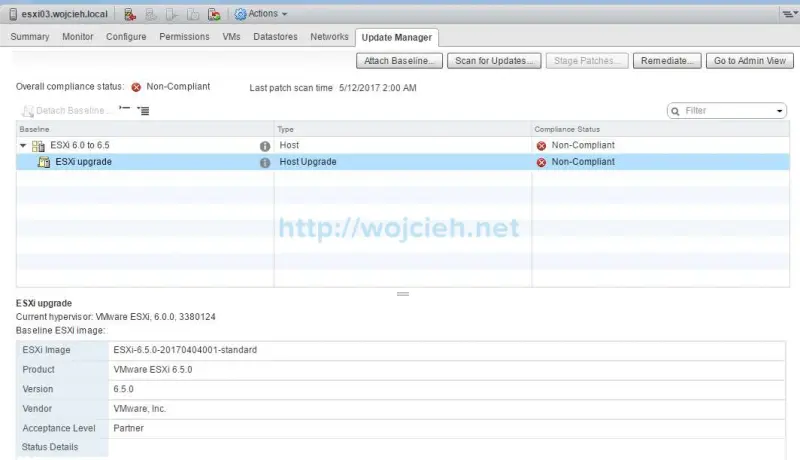The image size is (800, 460).
Task: Click the Acceptance Level value Partner
Action: (x=128, y=428)
